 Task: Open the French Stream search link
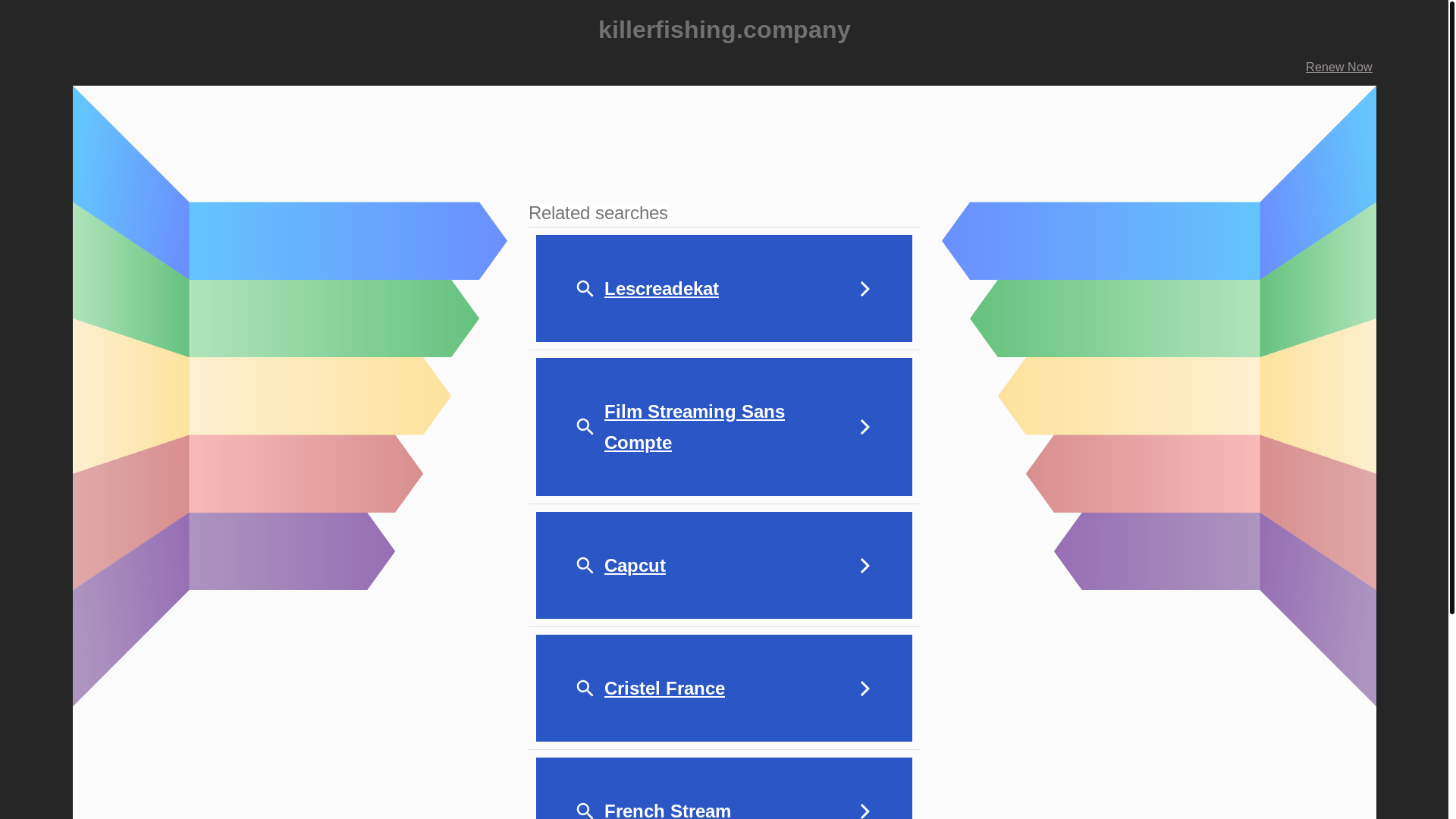[x=667, y=810]
